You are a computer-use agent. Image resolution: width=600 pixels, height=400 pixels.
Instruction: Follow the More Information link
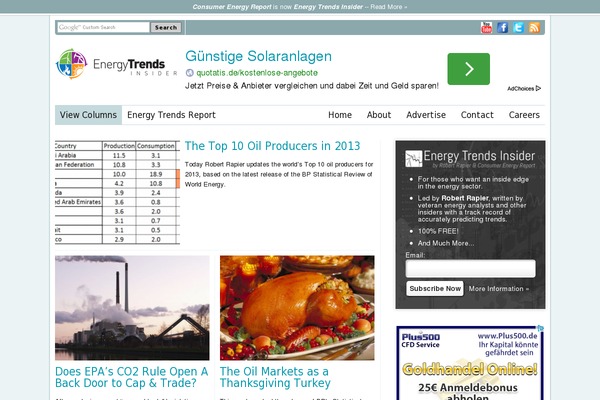pyautogui.click(x=499, y=289)
